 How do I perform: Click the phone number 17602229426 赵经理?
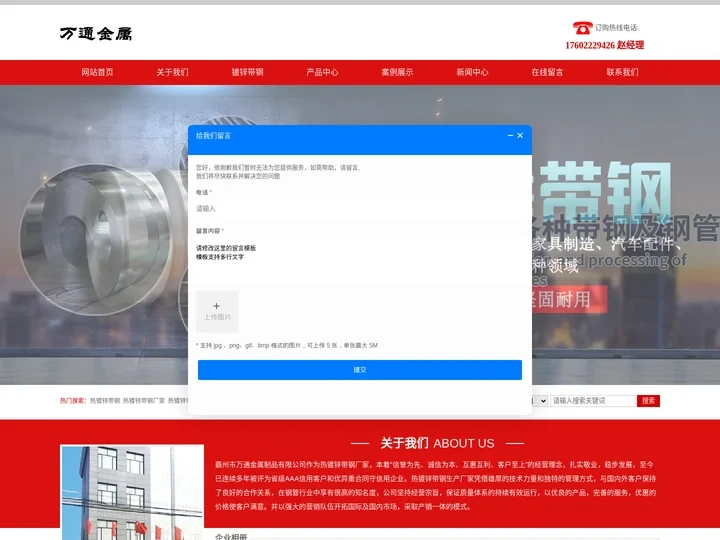click(604, 45)
